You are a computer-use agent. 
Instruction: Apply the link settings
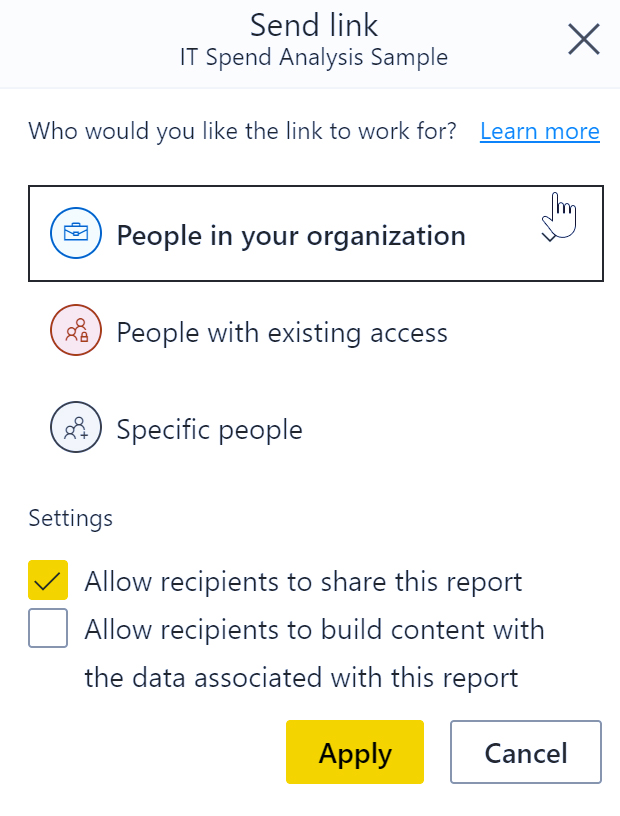tap(355, 752)
